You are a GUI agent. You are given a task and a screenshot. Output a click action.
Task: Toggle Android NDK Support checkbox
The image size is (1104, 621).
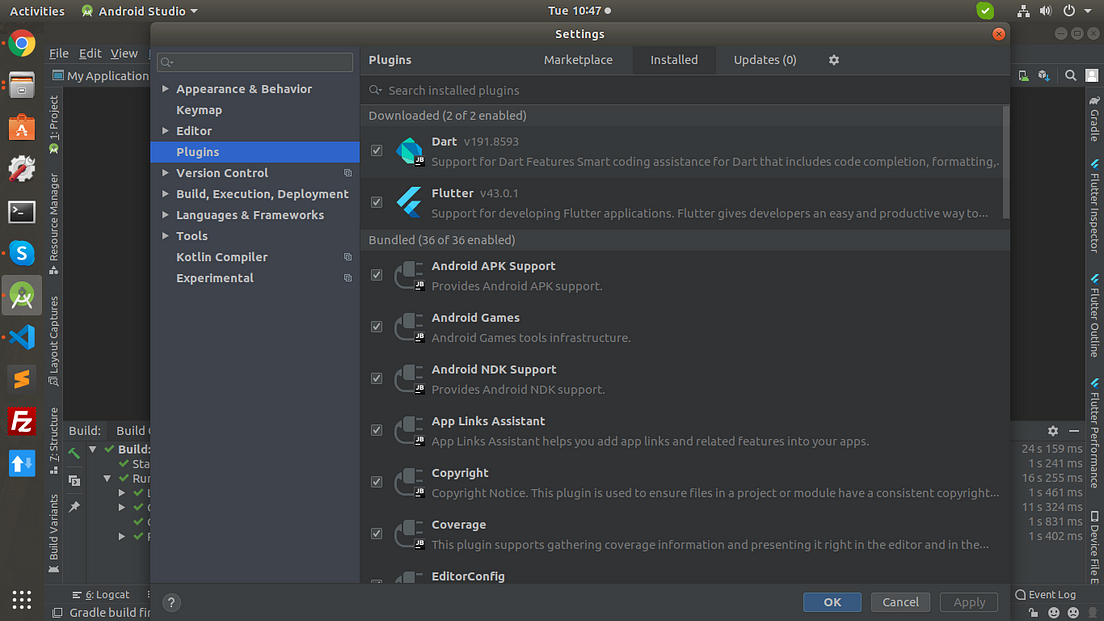(x=377, y=378)
